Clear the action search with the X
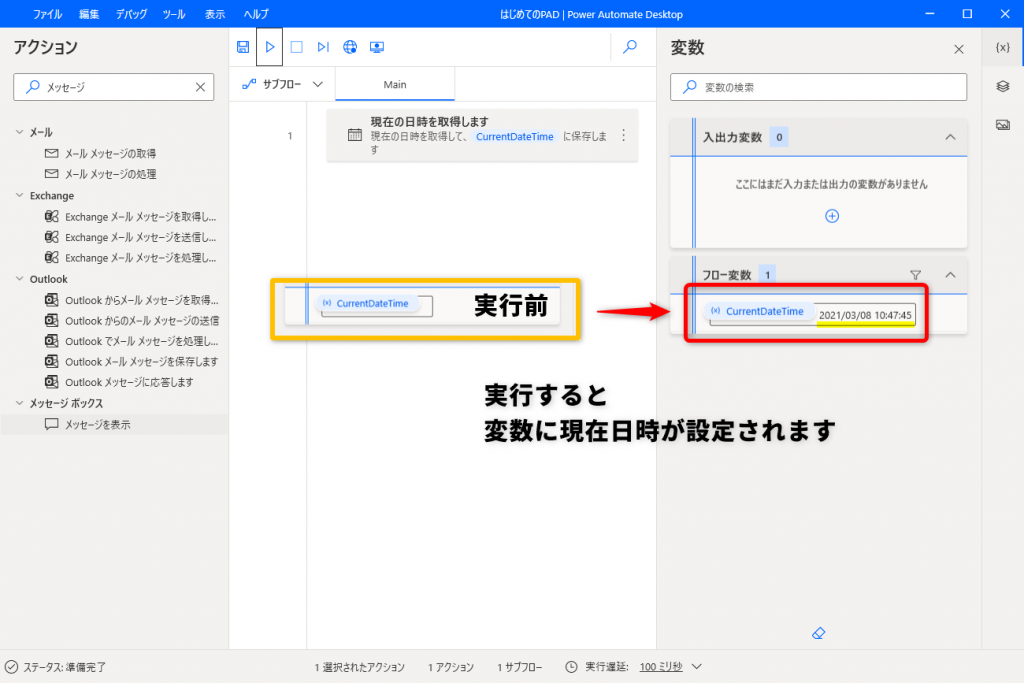The image size is (1024, 683). click(200, 87)
